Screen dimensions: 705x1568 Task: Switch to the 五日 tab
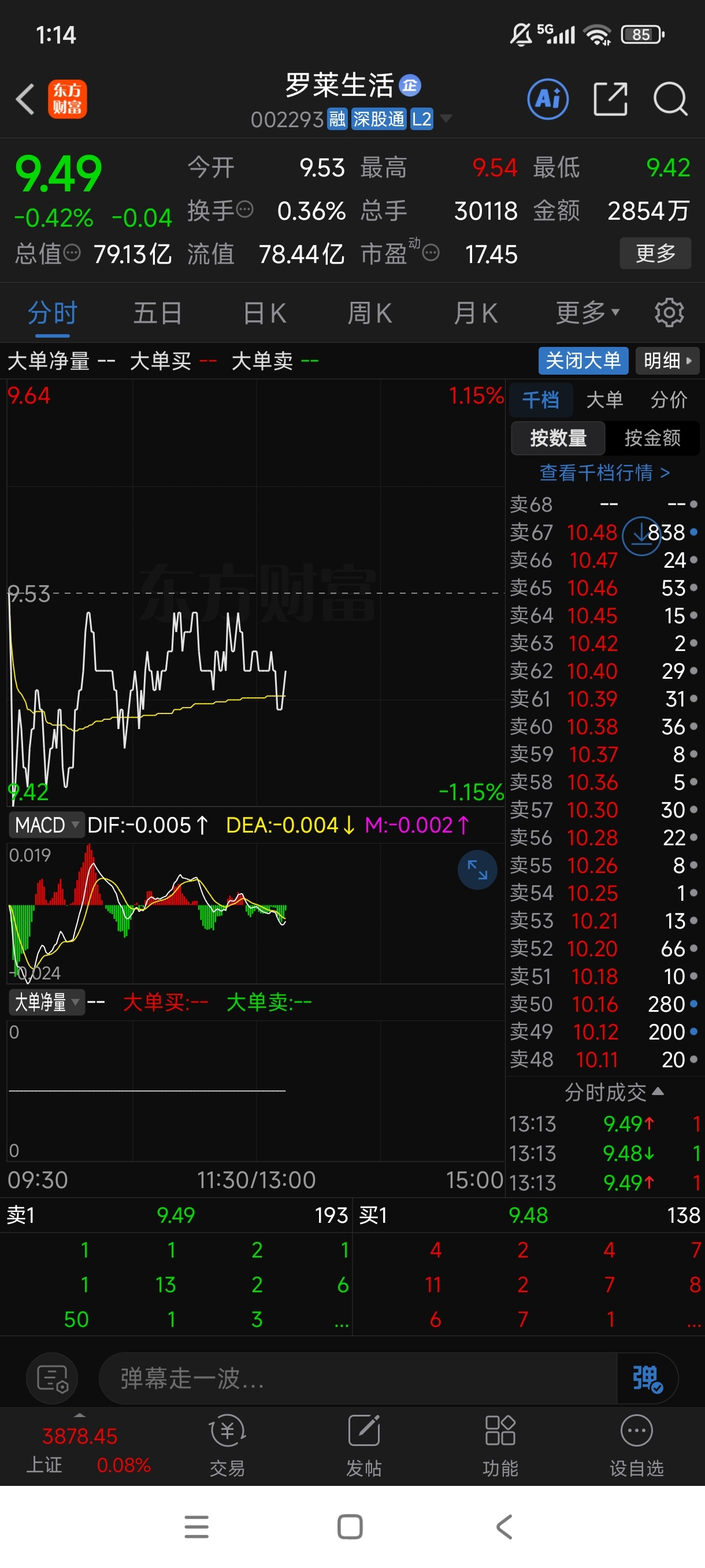(x=158, y=313)
